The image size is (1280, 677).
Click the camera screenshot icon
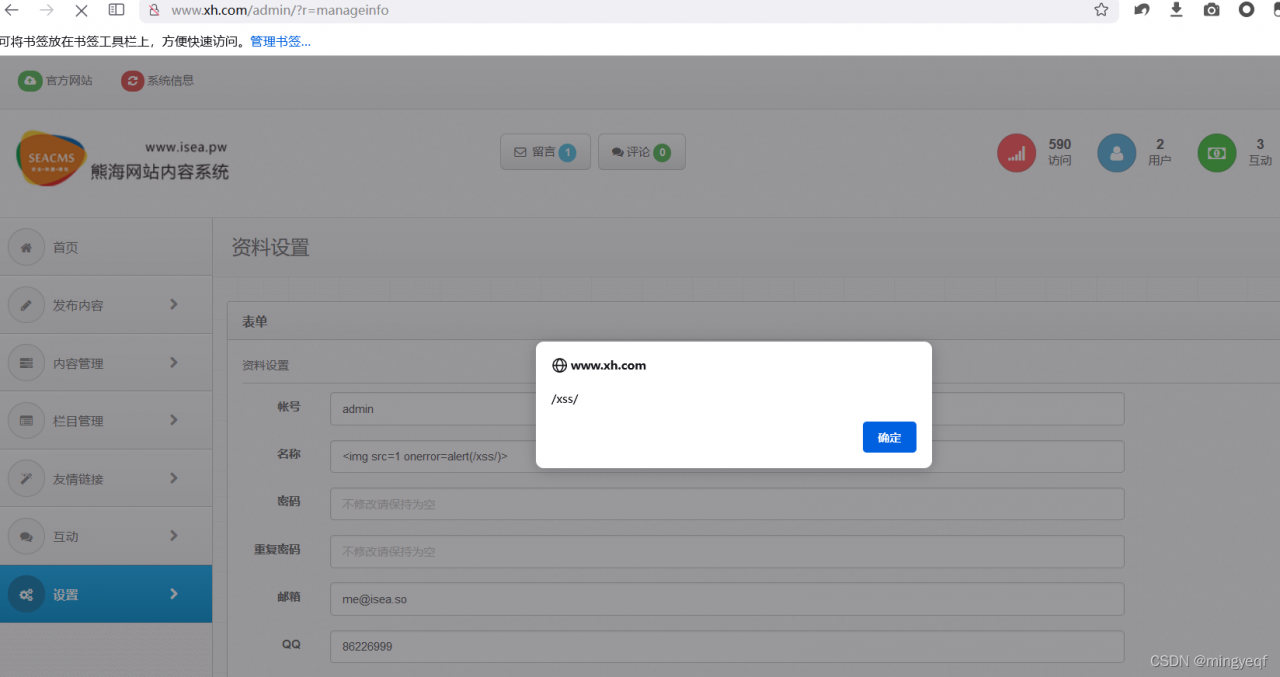(x=1211, y=9)
